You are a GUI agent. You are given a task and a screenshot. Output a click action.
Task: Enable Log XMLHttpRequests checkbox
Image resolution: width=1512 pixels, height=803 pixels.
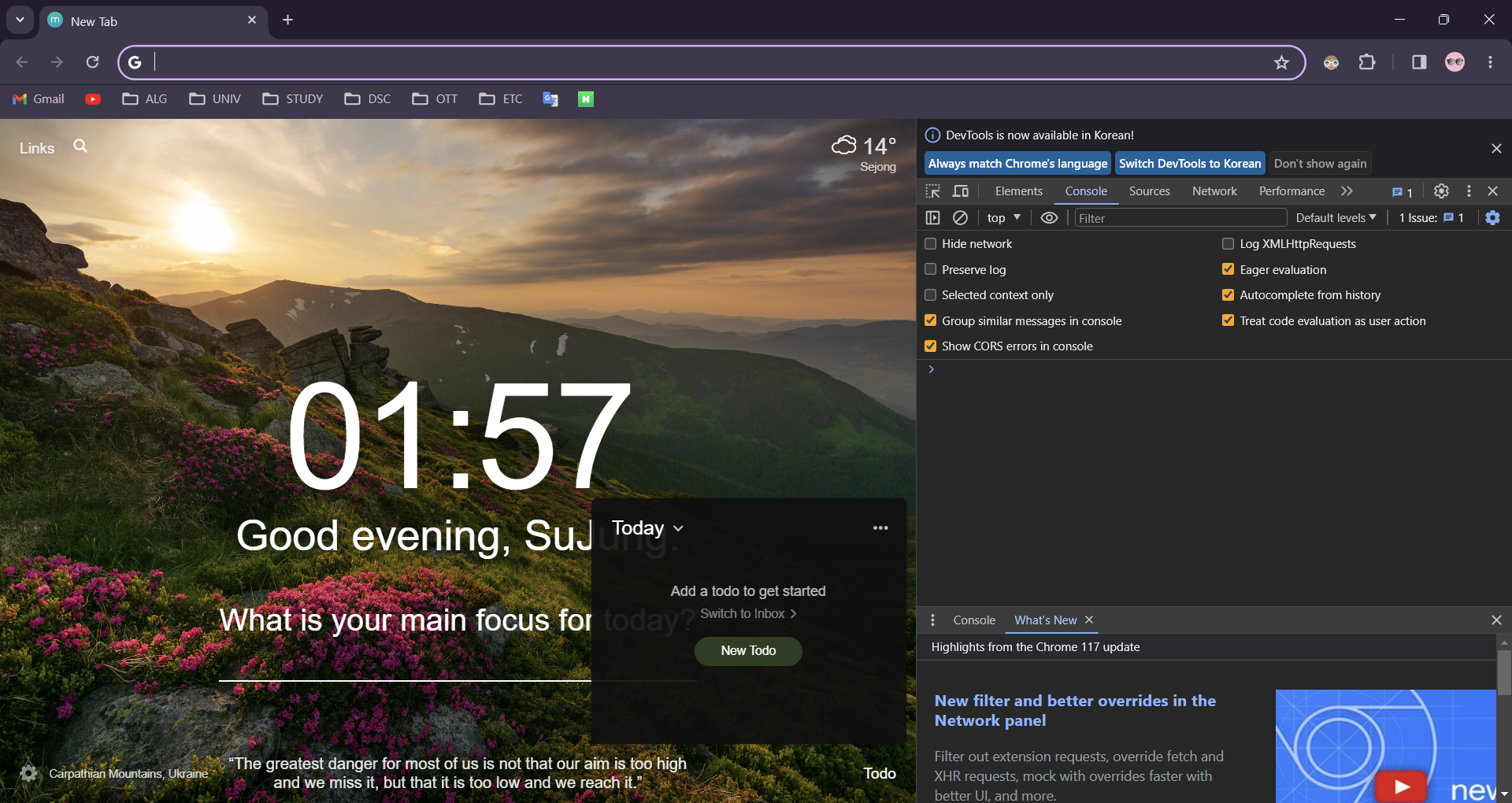[x=1228, y=244]
